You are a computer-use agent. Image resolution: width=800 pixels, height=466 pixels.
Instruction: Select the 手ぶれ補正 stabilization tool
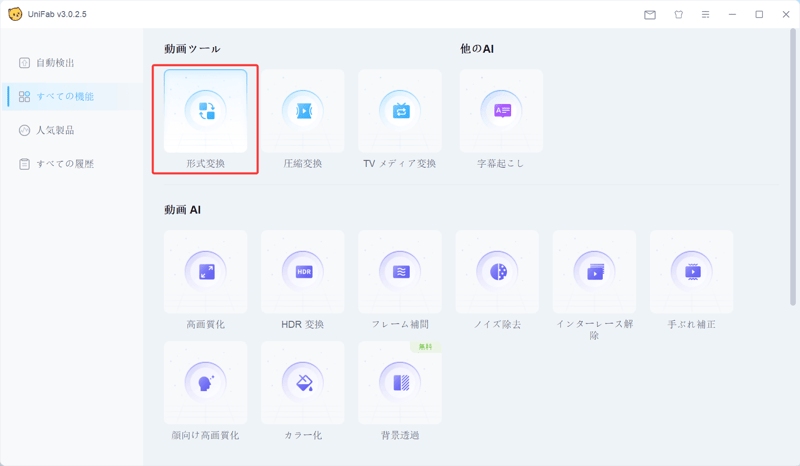(691, 279)
